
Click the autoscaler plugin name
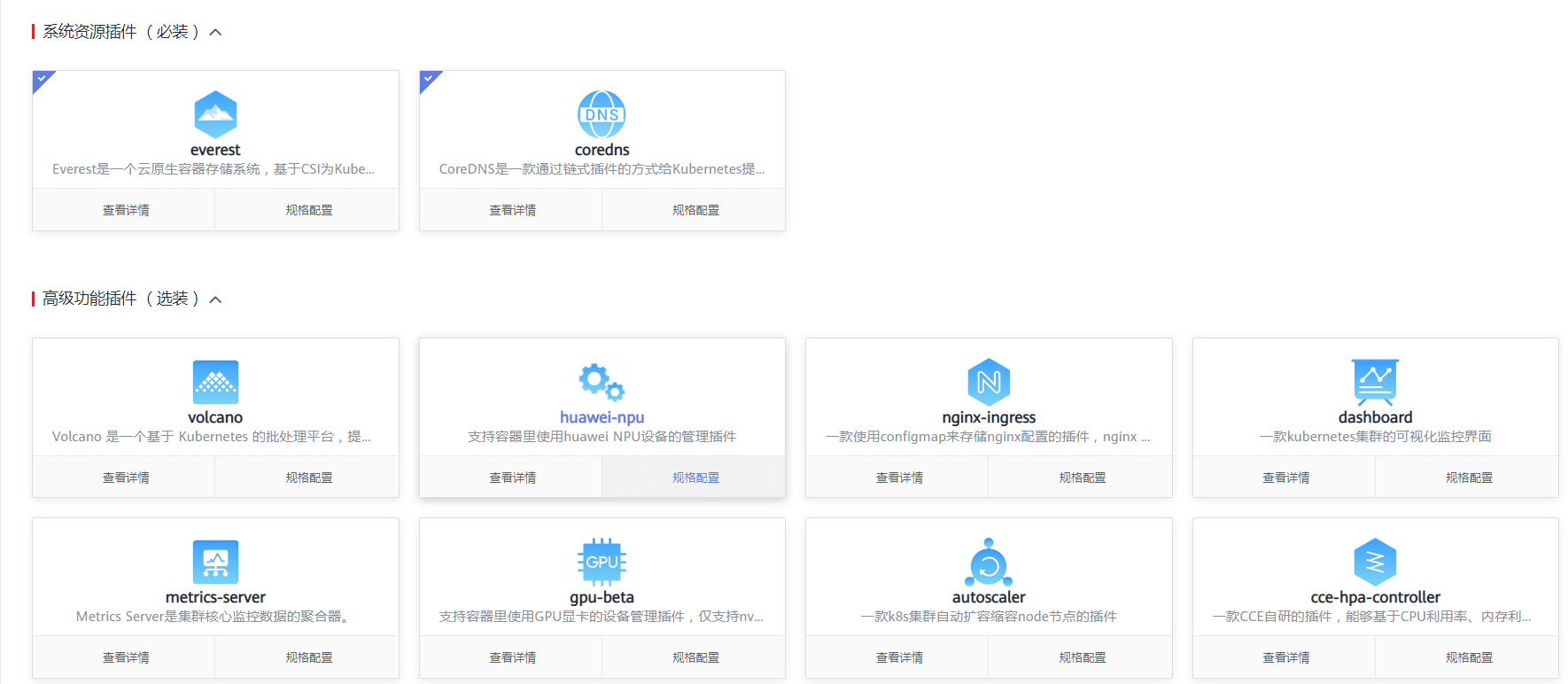989,597
